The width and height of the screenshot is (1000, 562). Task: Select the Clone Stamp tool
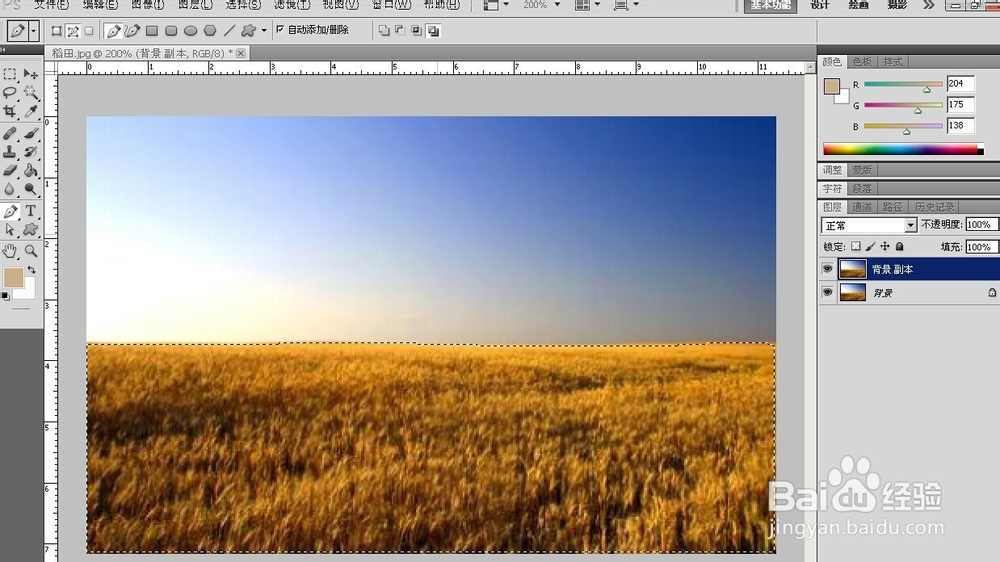pos(10,152)
